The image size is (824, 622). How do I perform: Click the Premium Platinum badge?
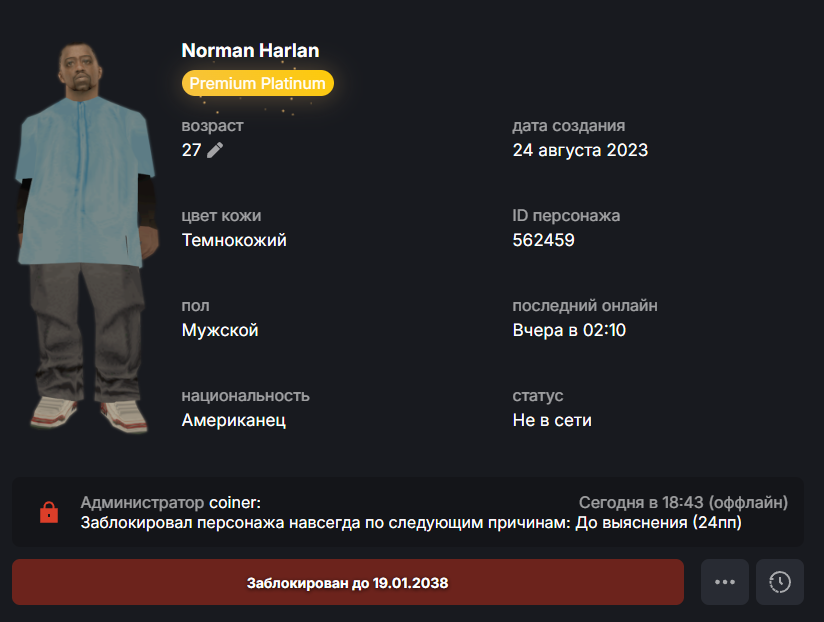pos(258,83)
